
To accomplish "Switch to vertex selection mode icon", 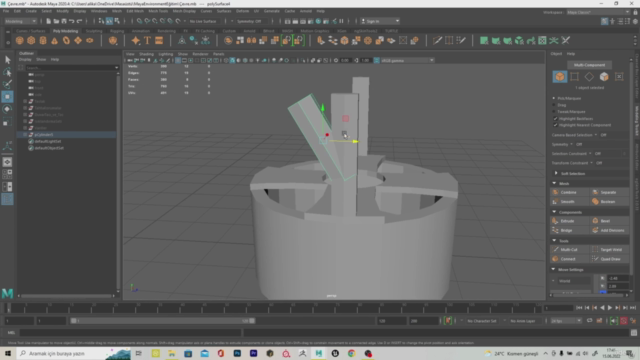I will point(574,77).
